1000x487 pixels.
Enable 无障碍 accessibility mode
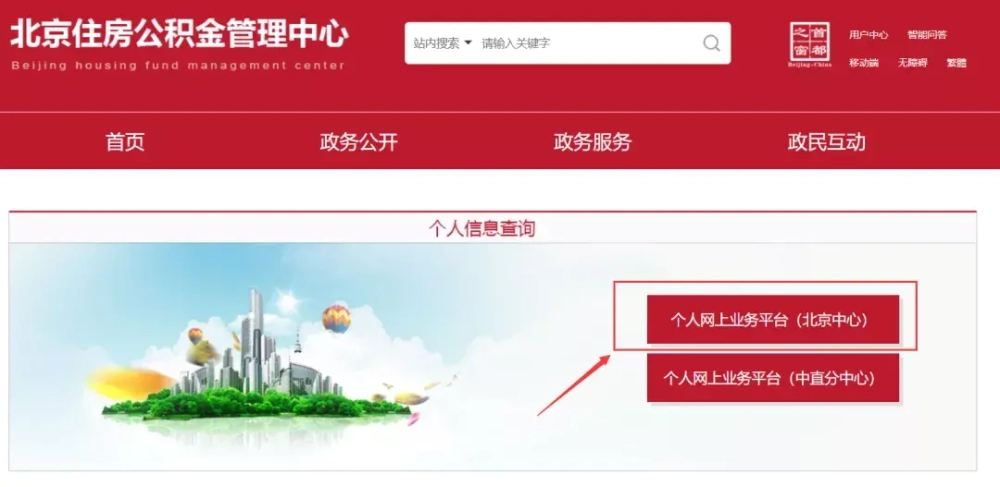(912, 62)
